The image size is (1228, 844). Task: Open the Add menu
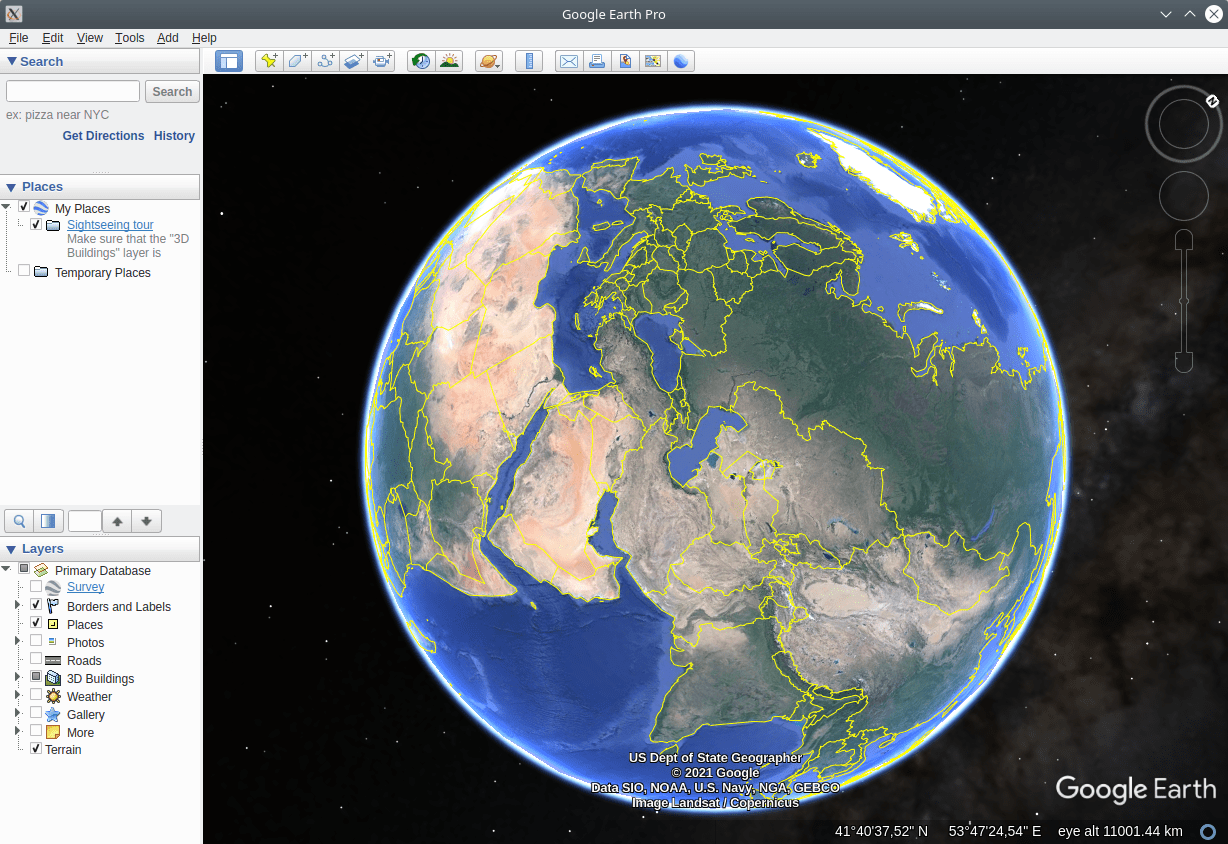166,38
